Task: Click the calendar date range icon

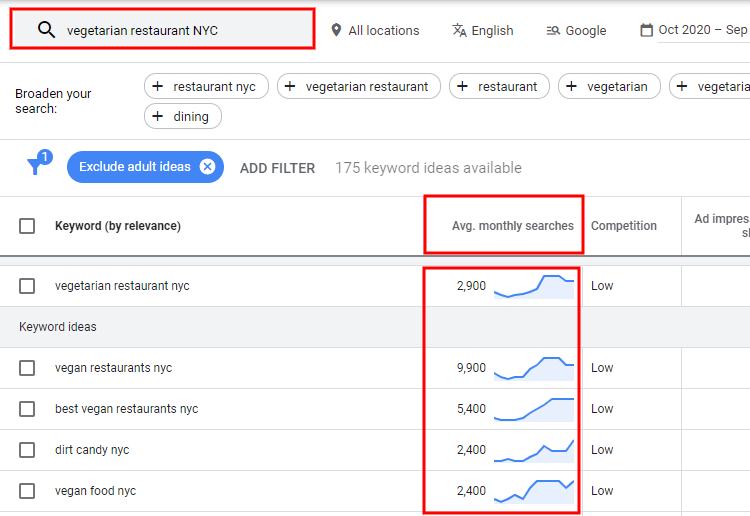Action: pyautogui.click(x=646, y=30)
